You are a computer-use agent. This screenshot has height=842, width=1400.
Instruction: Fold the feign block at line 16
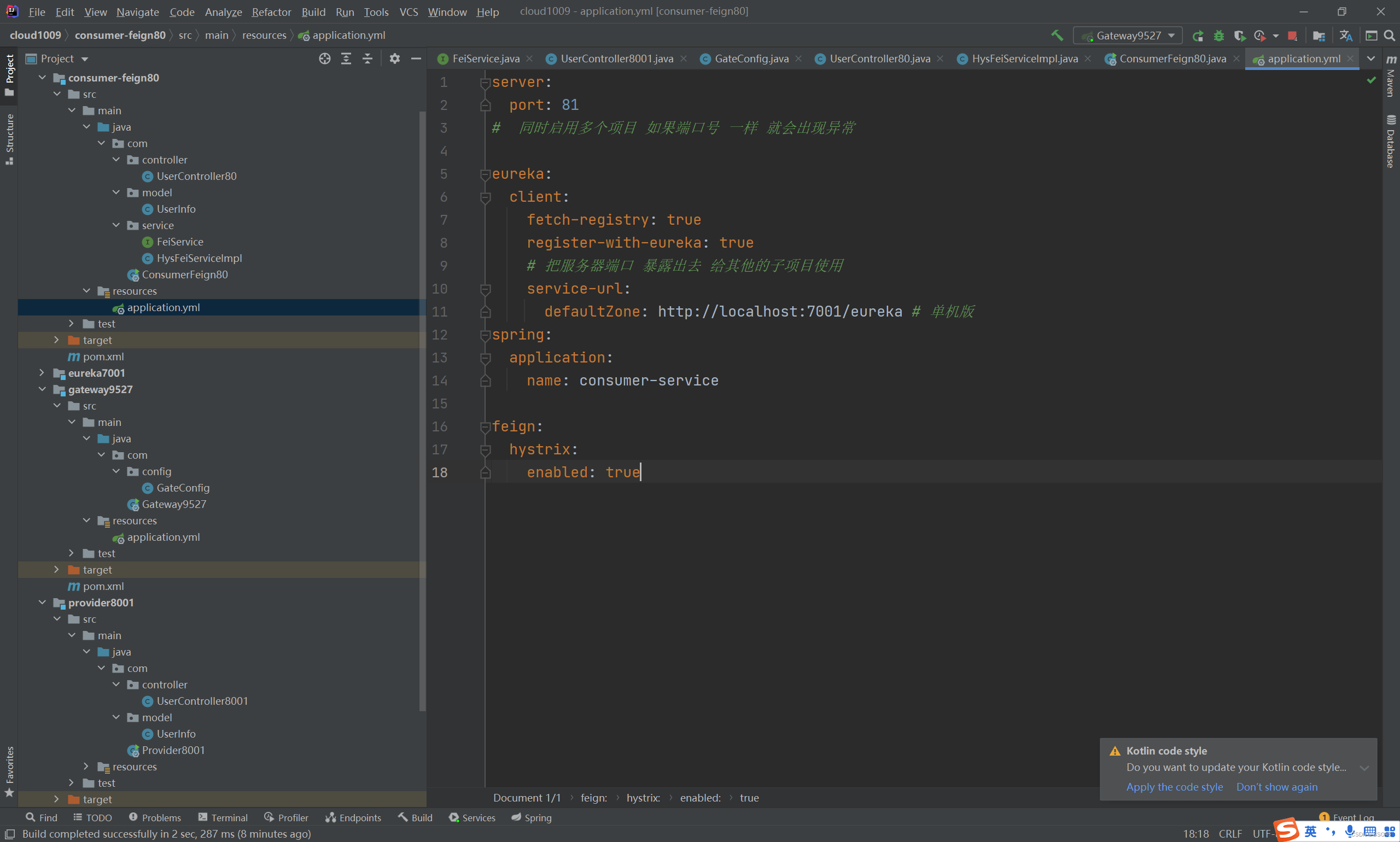(x=485, y=427)
